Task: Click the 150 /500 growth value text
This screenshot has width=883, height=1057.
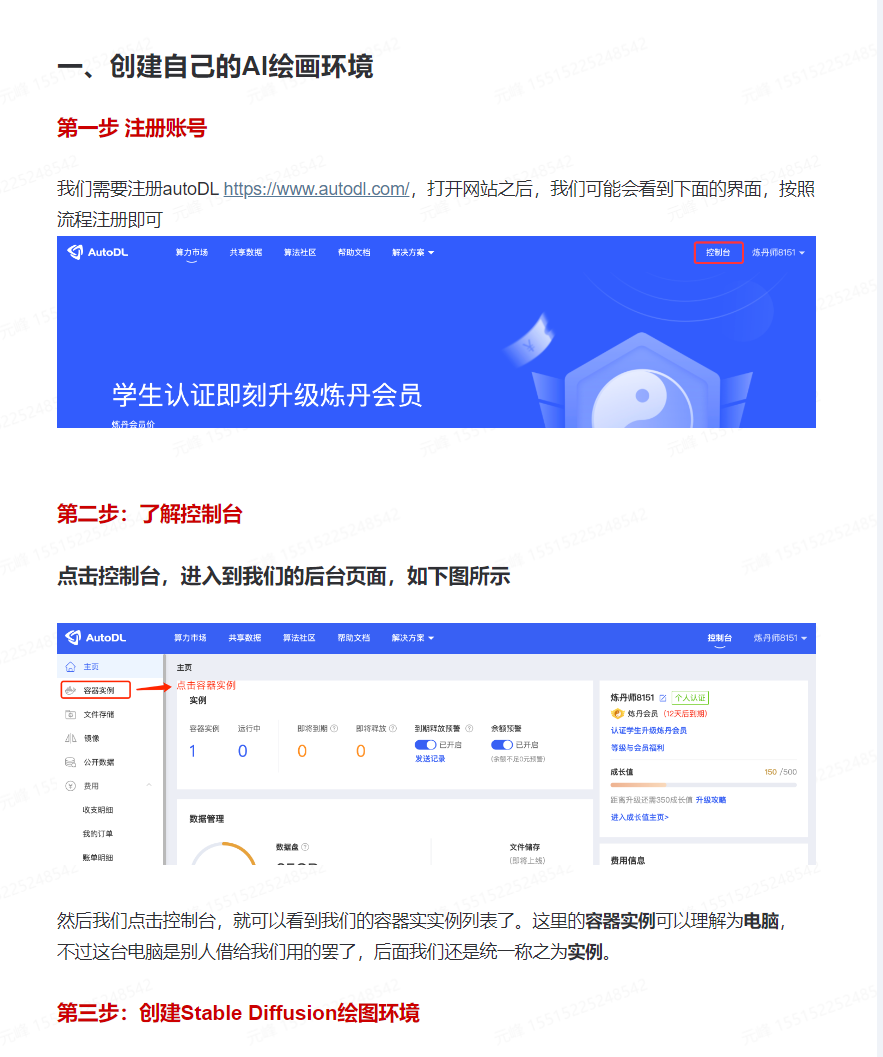Action: pos(781,772)
